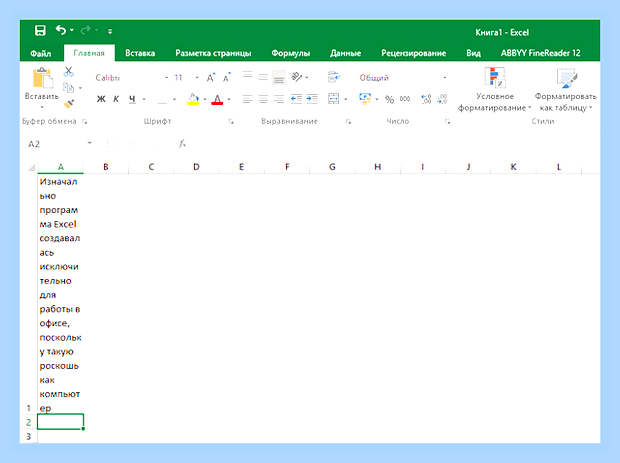This screenshot has width=620, height=463.
Task: Open Условное форматирование menu
Action: (495, 90)
